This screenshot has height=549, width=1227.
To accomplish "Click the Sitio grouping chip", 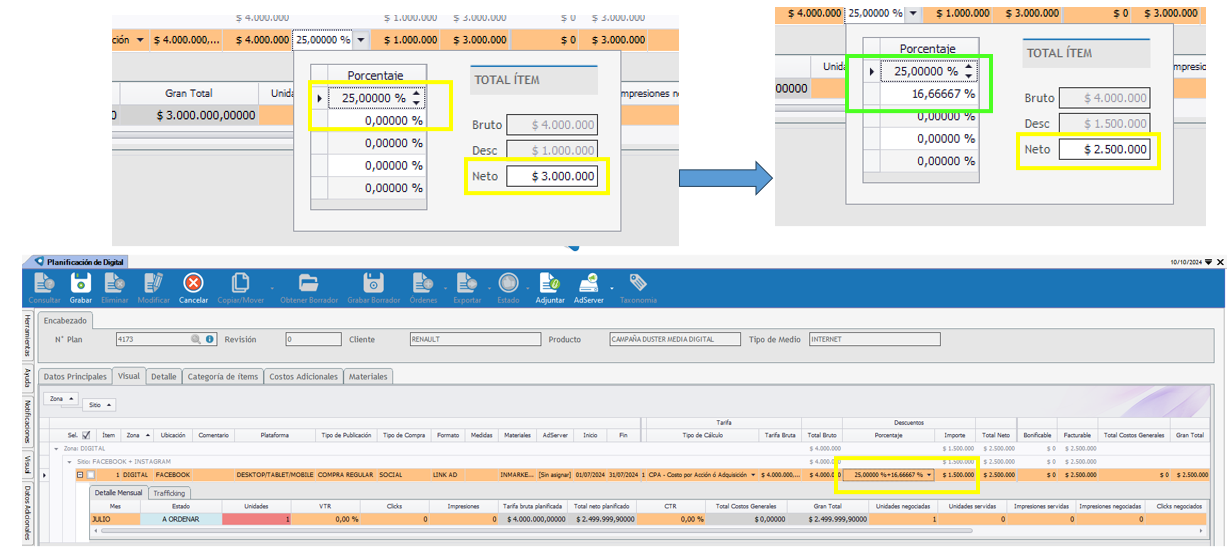I will [99, 405].
